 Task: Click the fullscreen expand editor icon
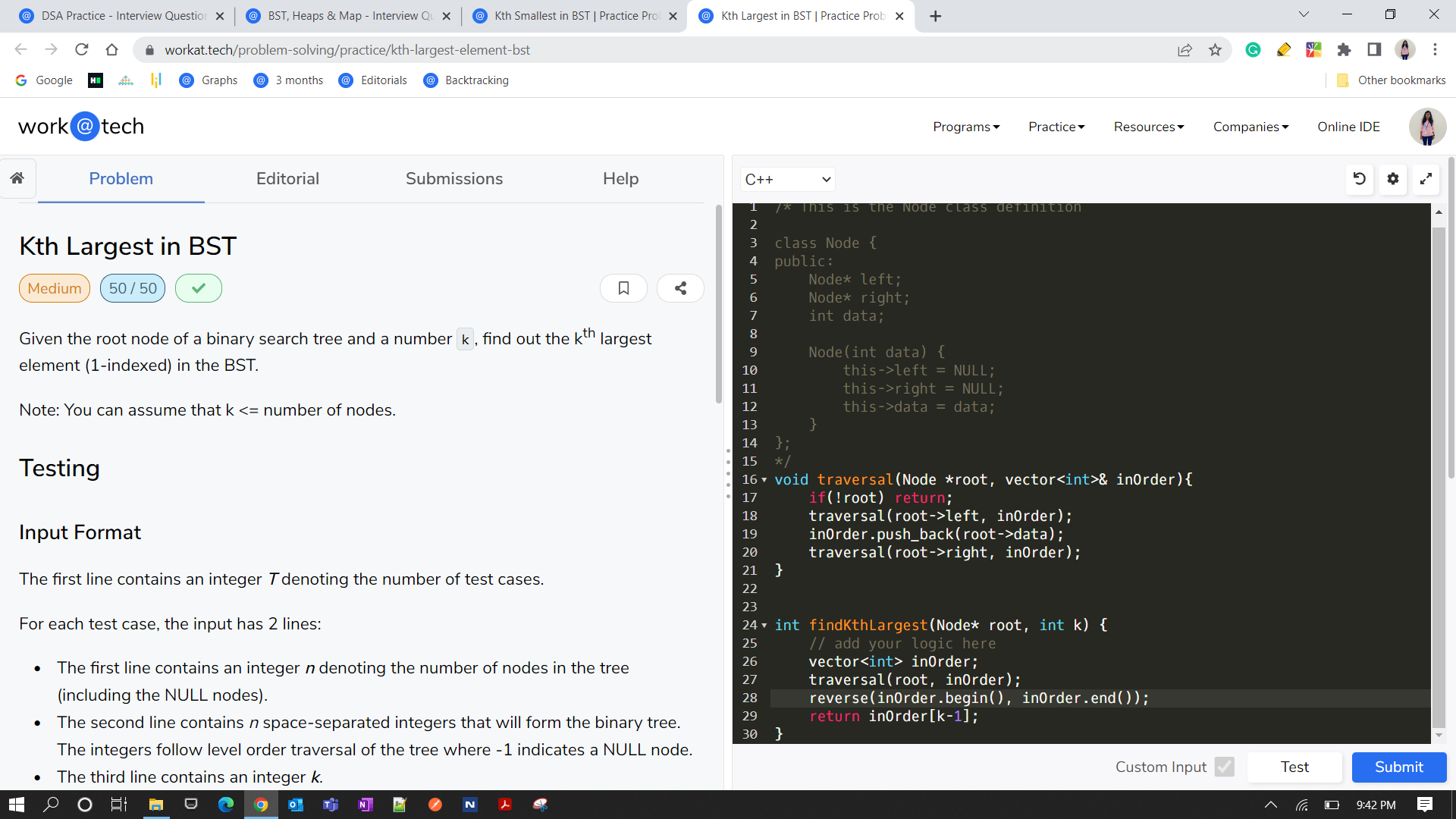click(1427, 179)
